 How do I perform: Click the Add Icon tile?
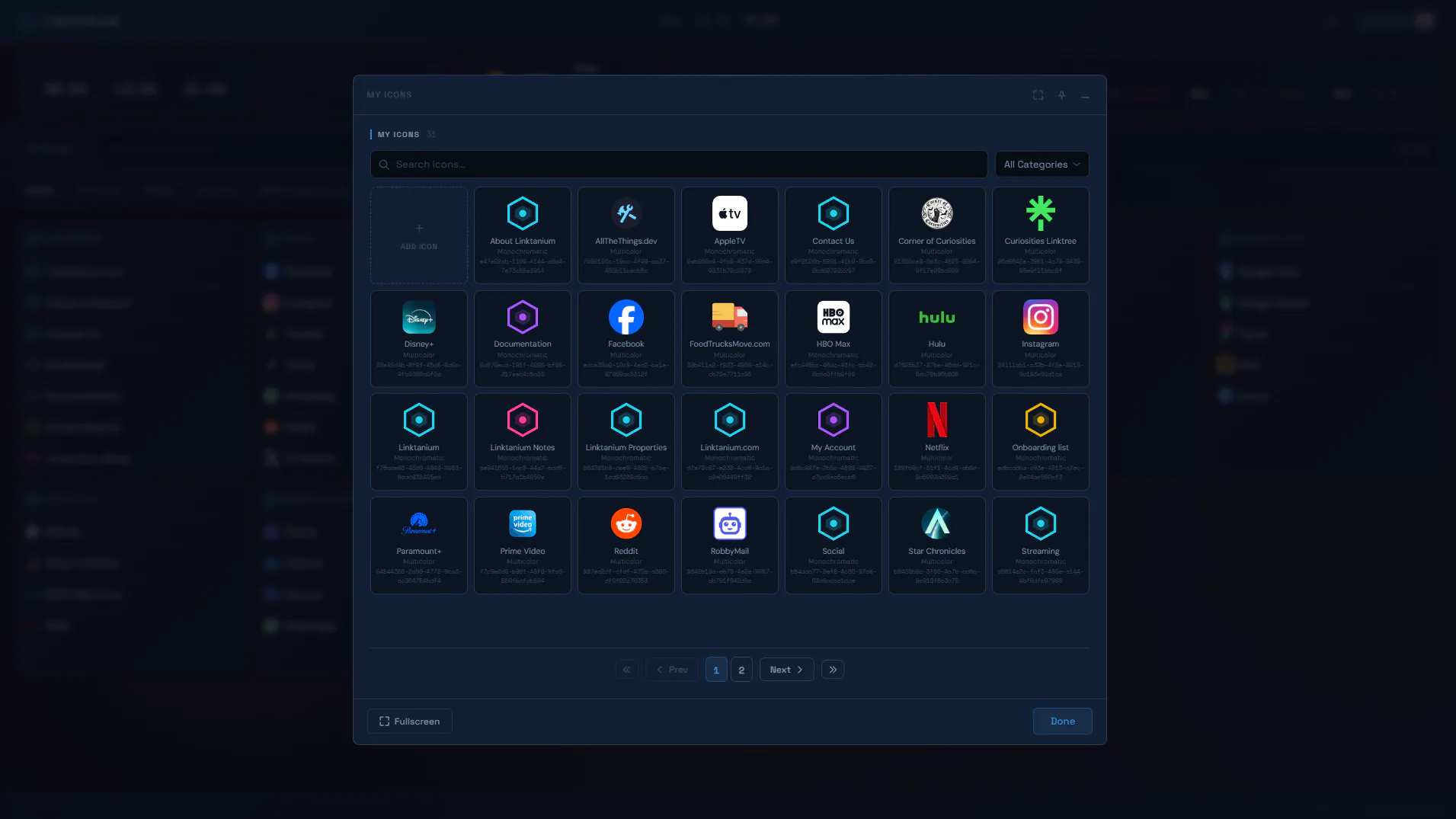click(419, 235)
